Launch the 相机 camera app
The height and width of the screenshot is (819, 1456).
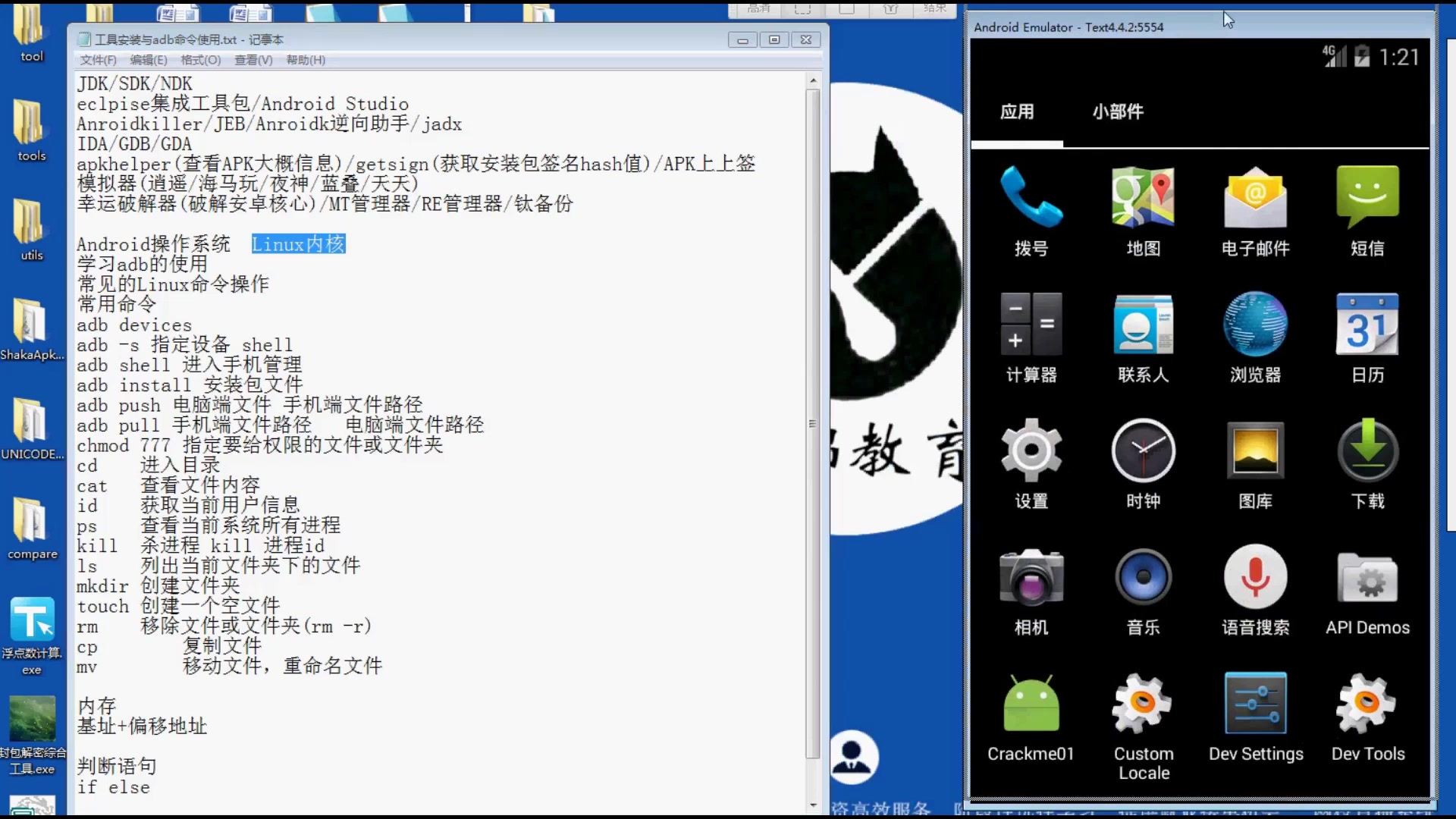point(1029,577)
